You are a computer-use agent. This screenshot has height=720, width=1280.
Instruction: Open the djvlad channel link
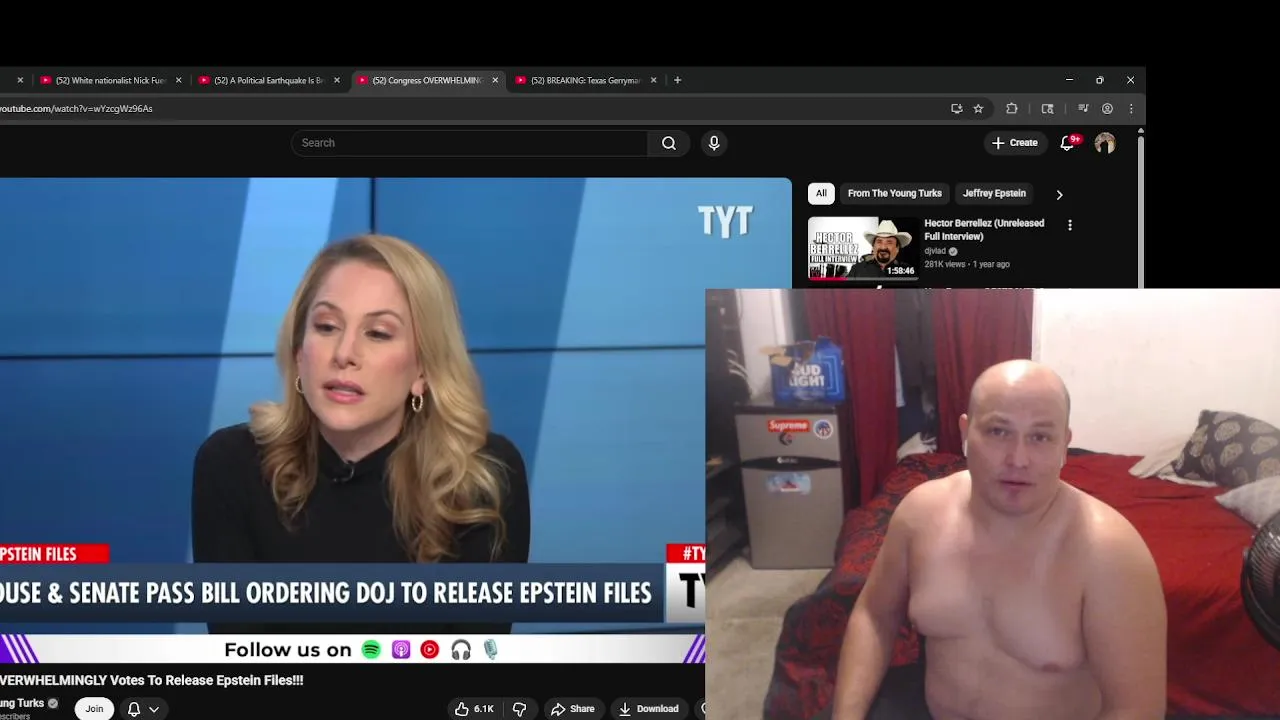click(x=935, y=251)
